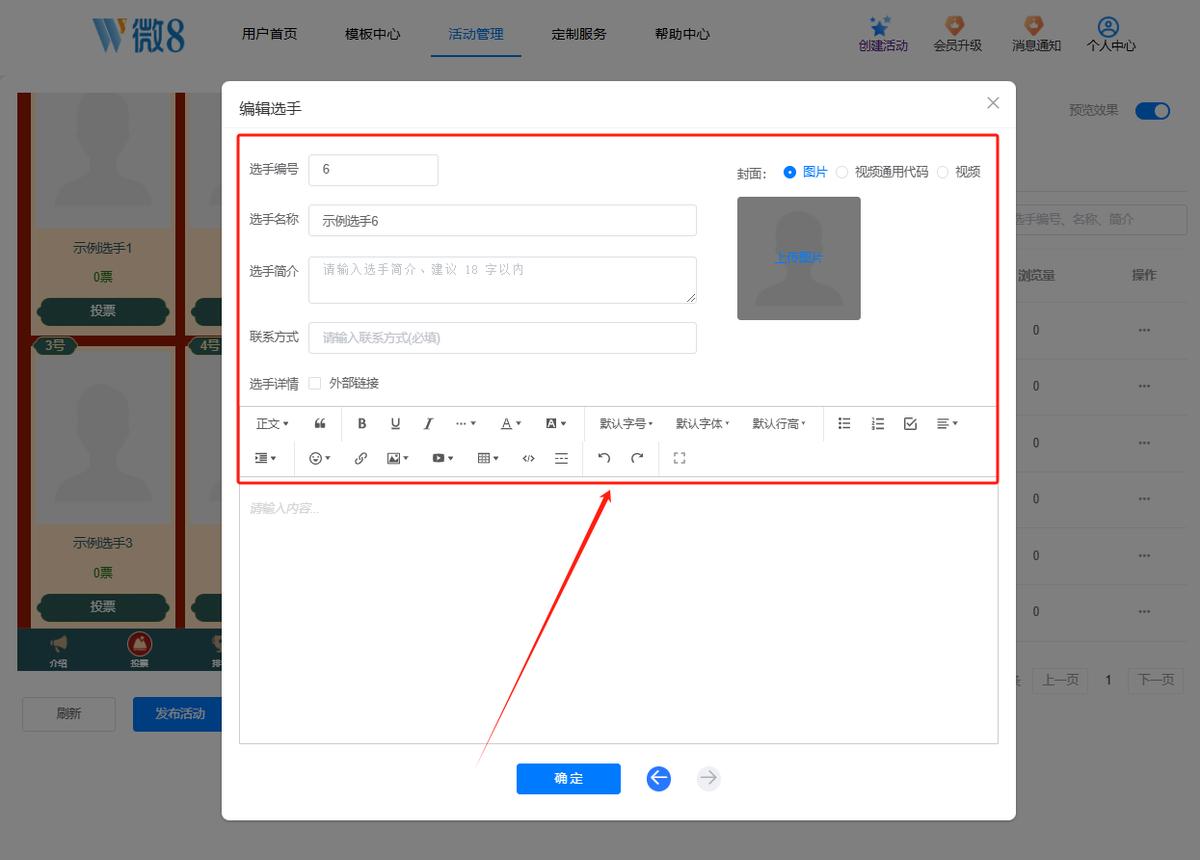Click the 联系方式 input field
The height and width of the screenshot is (860, 1200).
click(x=502, y=338)
